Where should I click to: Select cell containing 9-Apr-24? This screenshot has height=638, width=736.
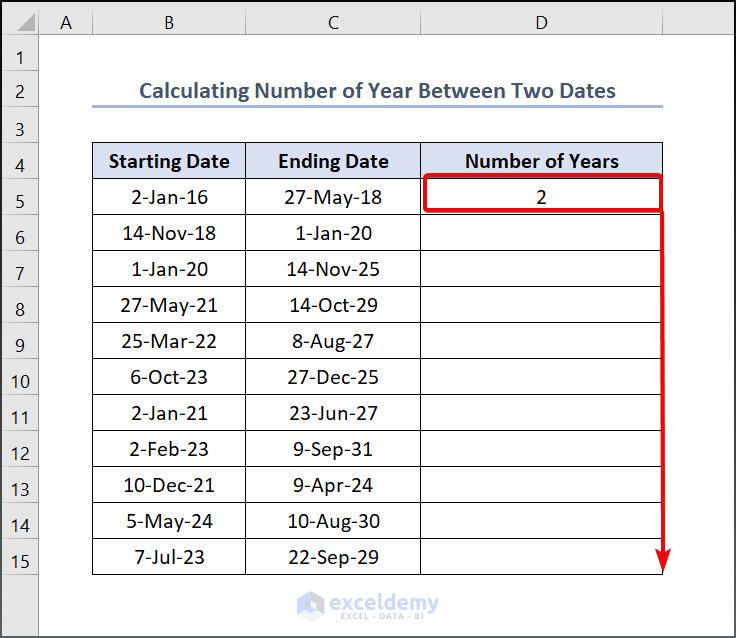pyautogui.click(x=333, y=485)
